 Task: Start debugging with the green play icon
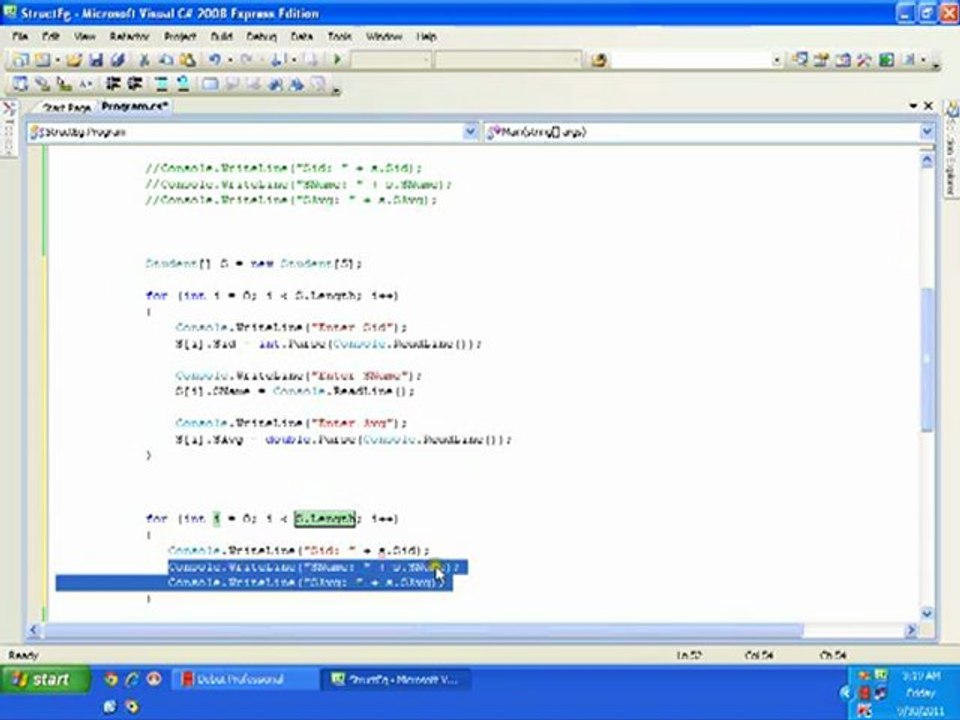pyautogui.click(x=337, y=60)
